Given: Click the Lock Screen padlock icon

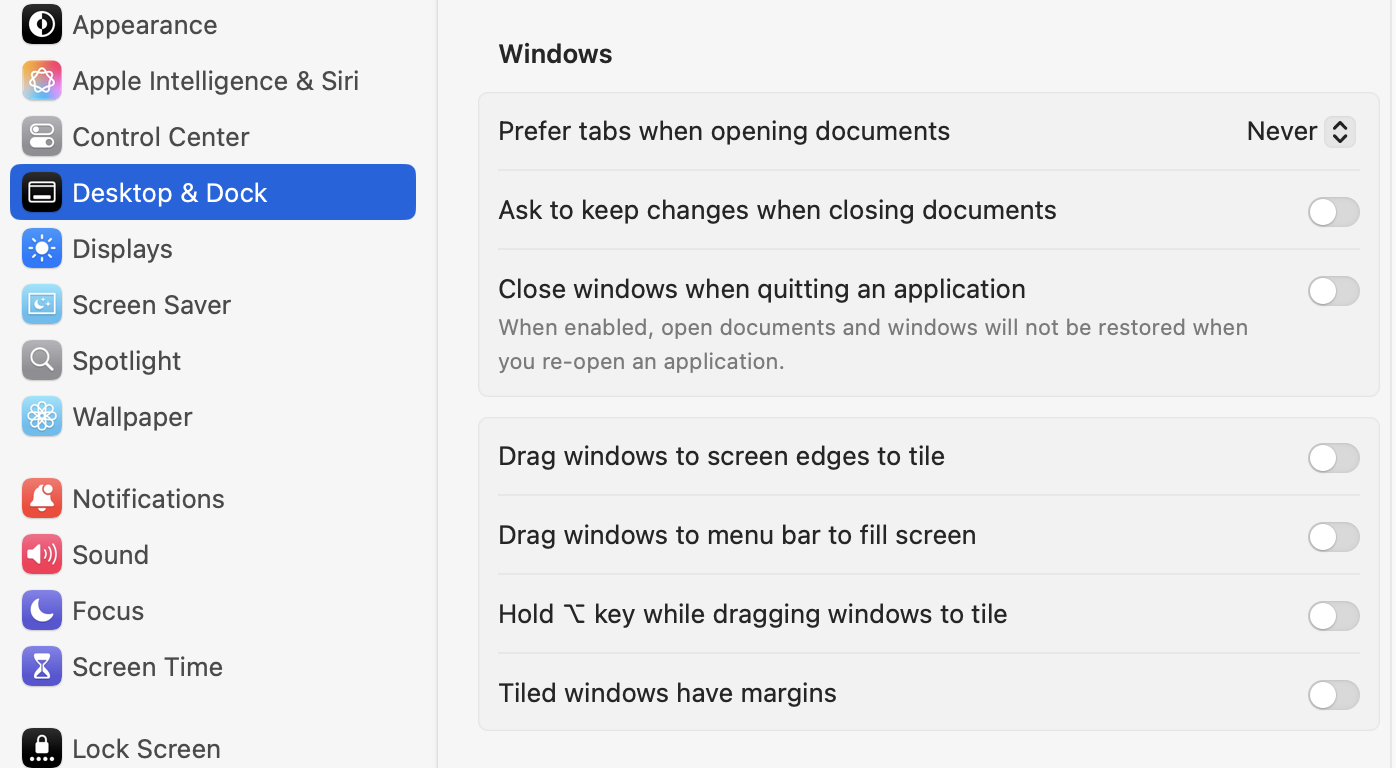Looking at the screenshot, I should pos(41,746).
